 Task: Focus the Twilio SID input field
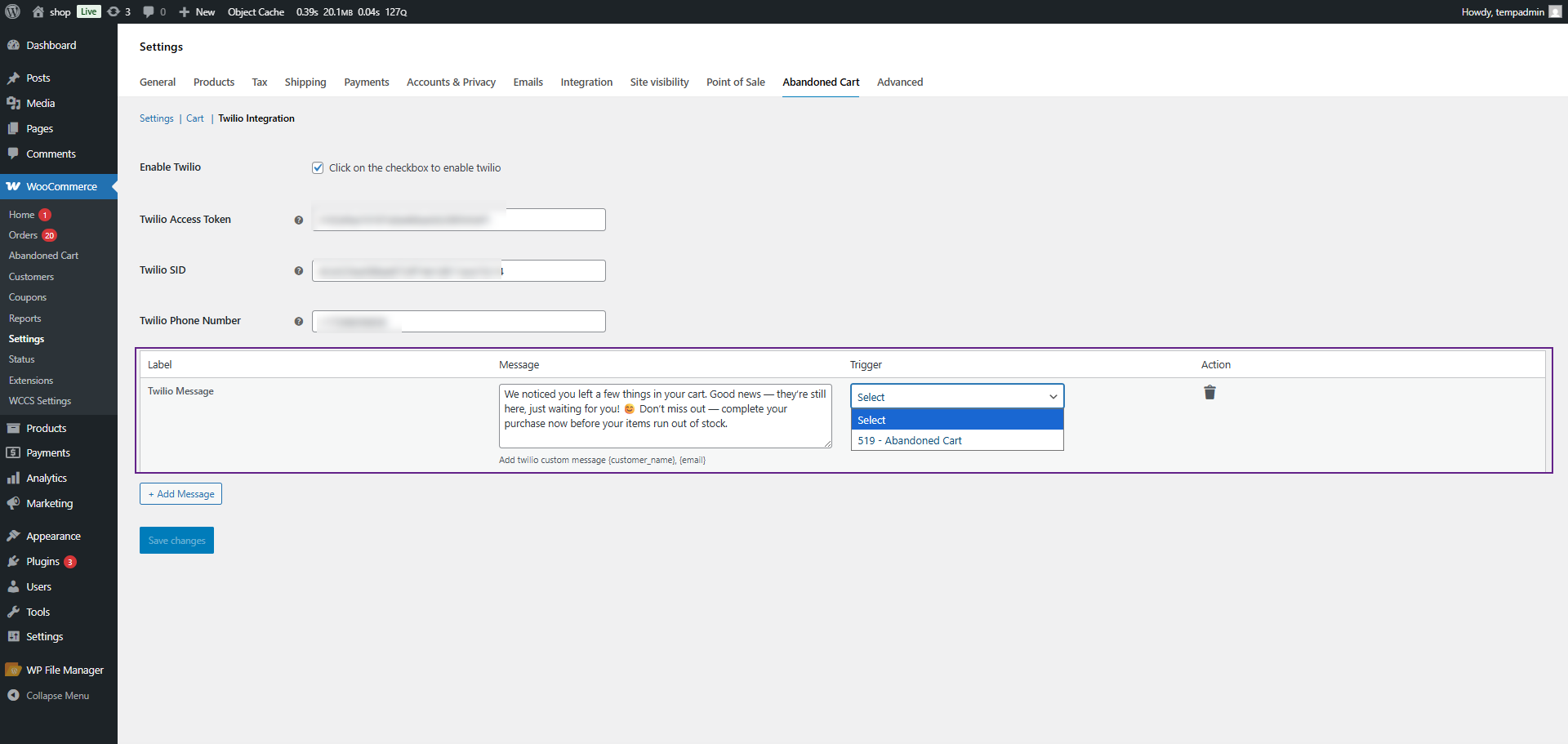coord(459,270)
